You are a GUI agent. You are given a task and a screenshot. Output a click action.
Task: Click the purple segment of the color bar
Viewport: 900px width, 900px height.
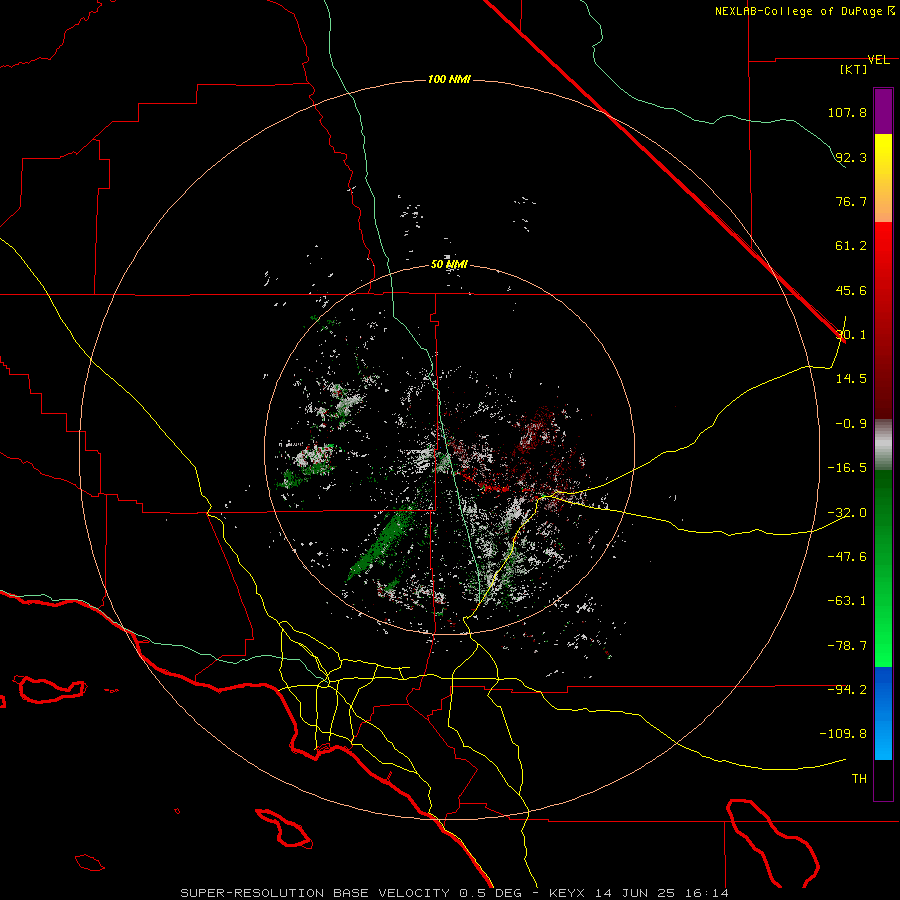[883, 111]
